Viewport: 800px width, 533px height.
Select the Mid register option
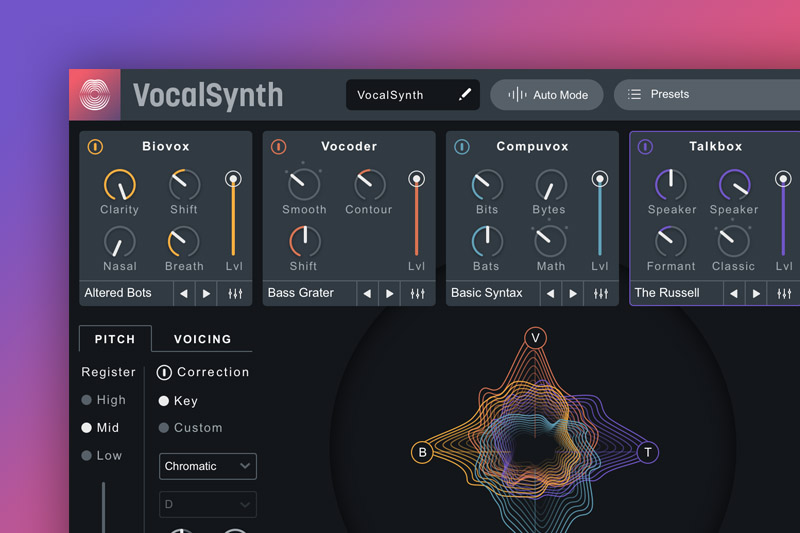click(100, 427)
